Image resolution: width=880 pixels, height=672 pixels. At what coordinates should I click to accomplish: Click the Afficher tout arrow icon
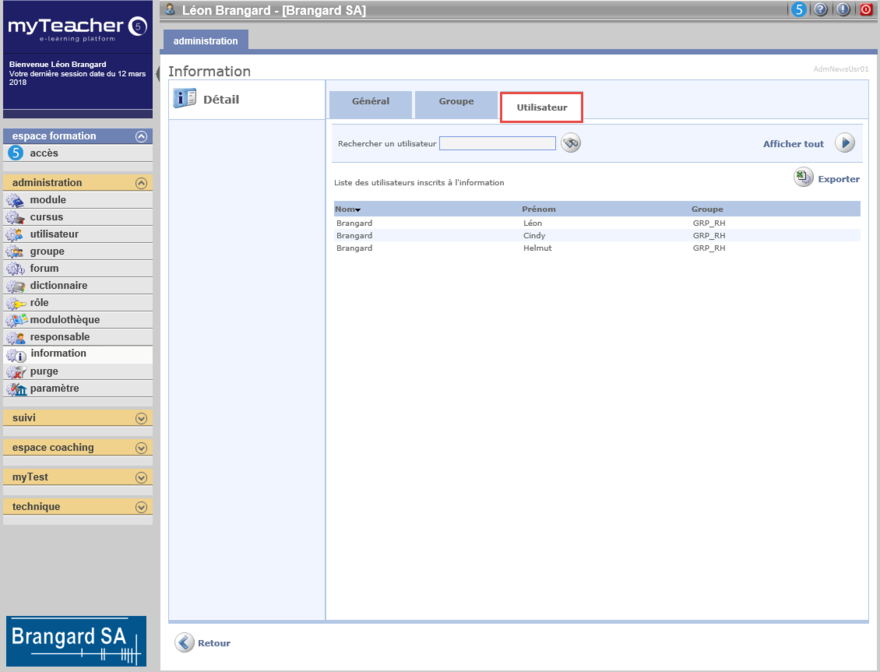pos(845,143)
